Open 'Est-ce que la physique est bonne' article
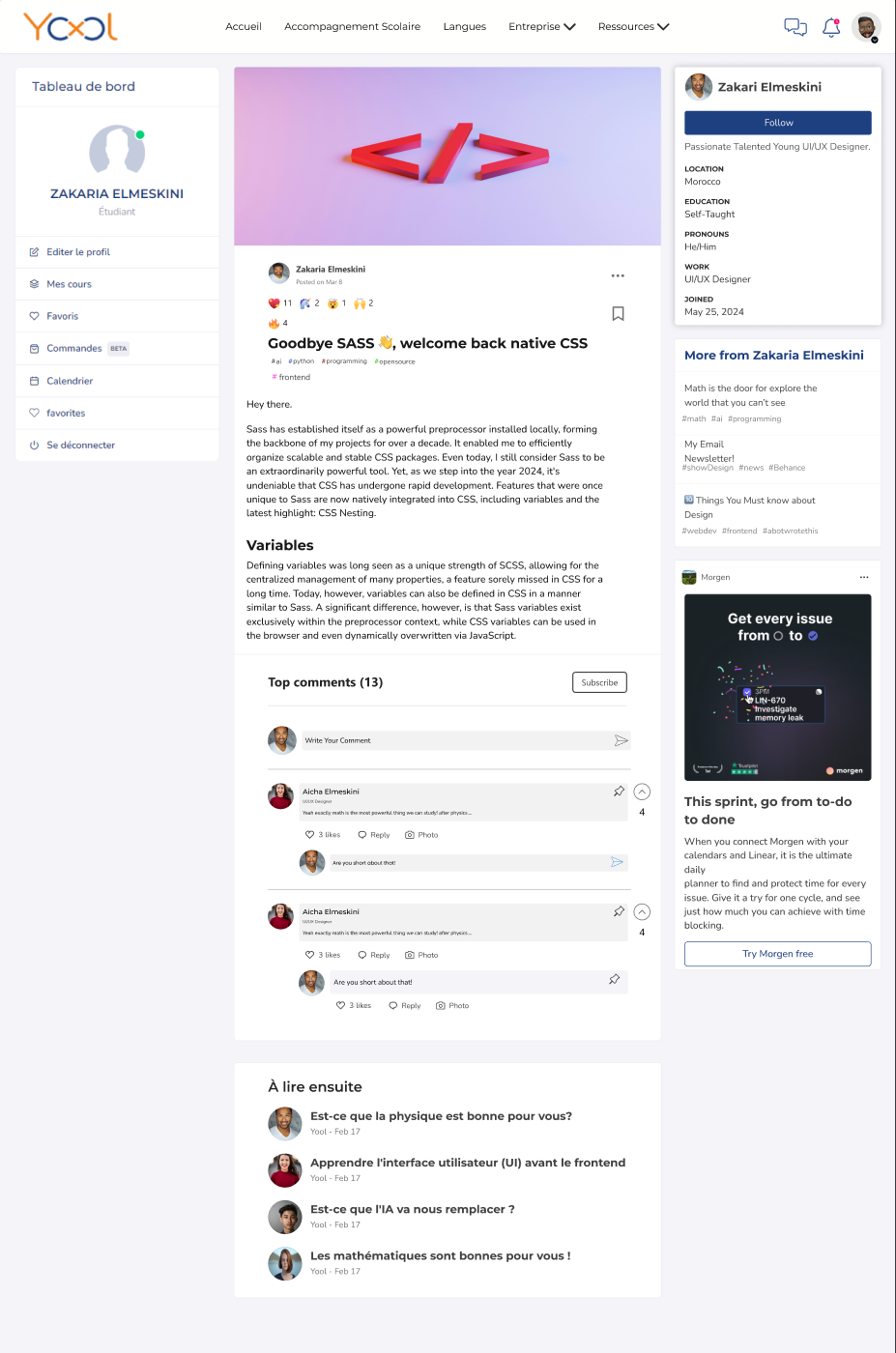This screenshot has height=1353, width=896. click(x=441, y=1116)
